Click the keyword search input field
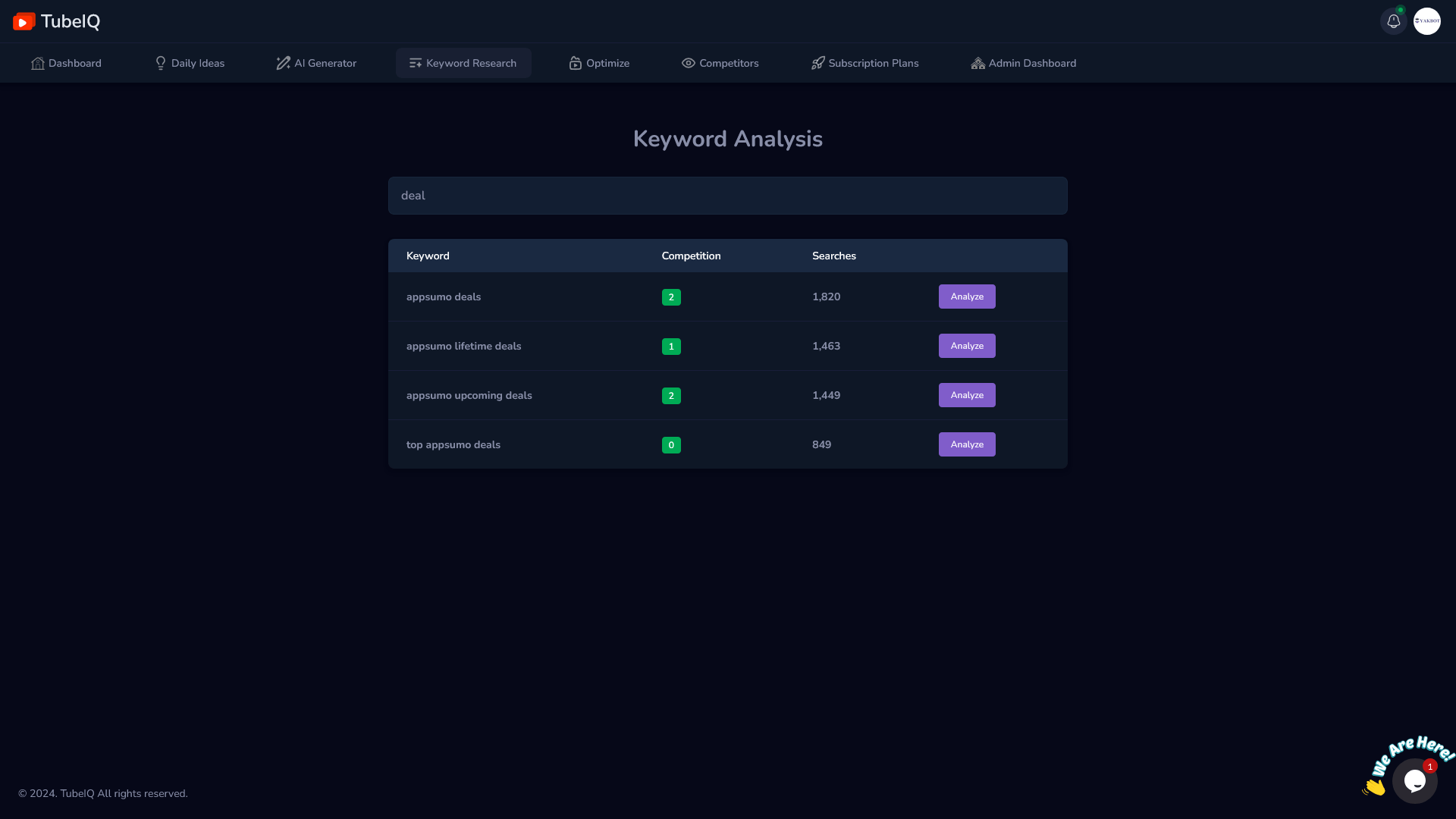Viewport: 1456px width, 819px height. click(x=727, y=196)
